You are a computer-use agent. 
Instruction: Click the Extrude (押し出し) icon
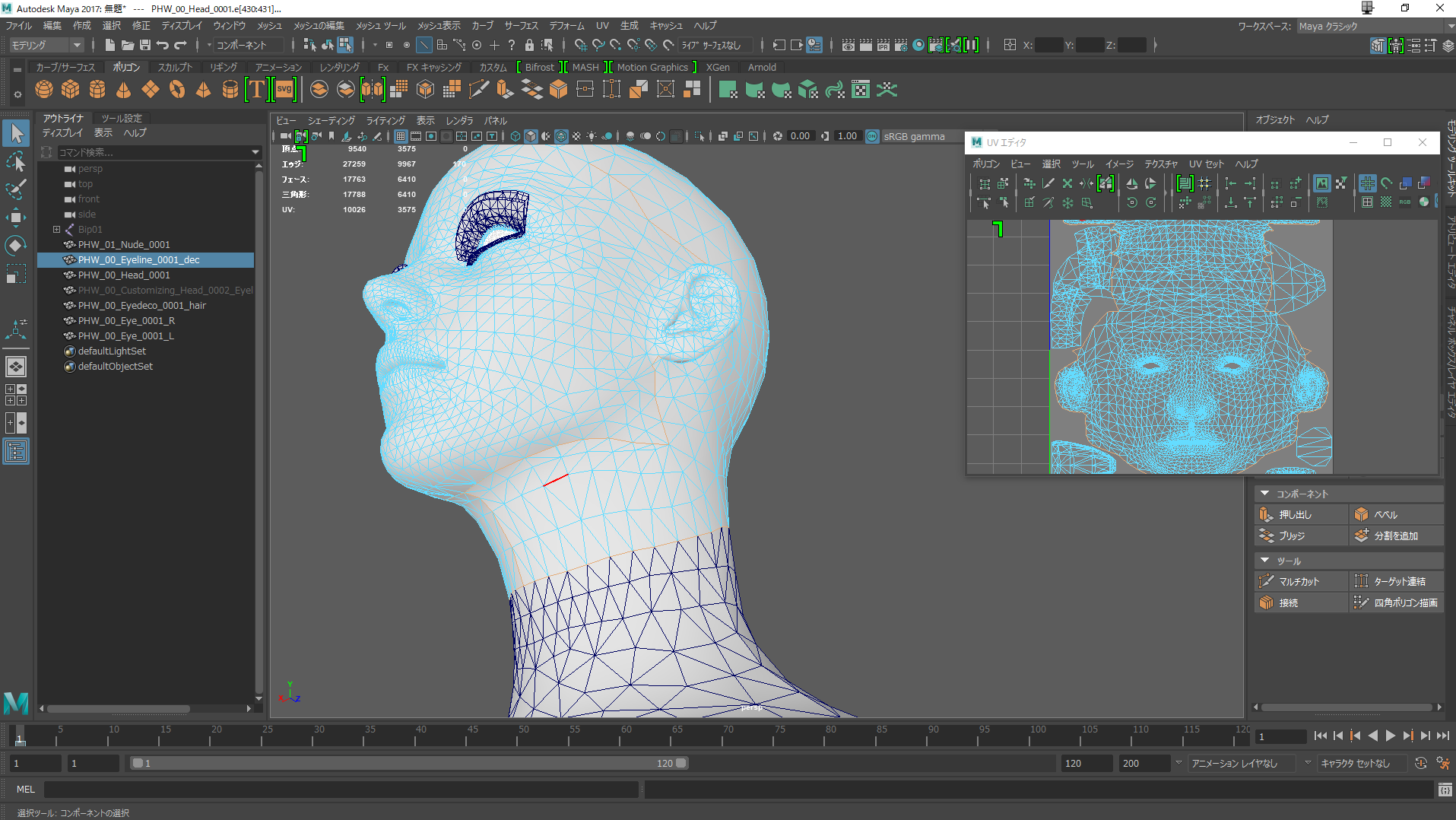(x=1267, y=514)
